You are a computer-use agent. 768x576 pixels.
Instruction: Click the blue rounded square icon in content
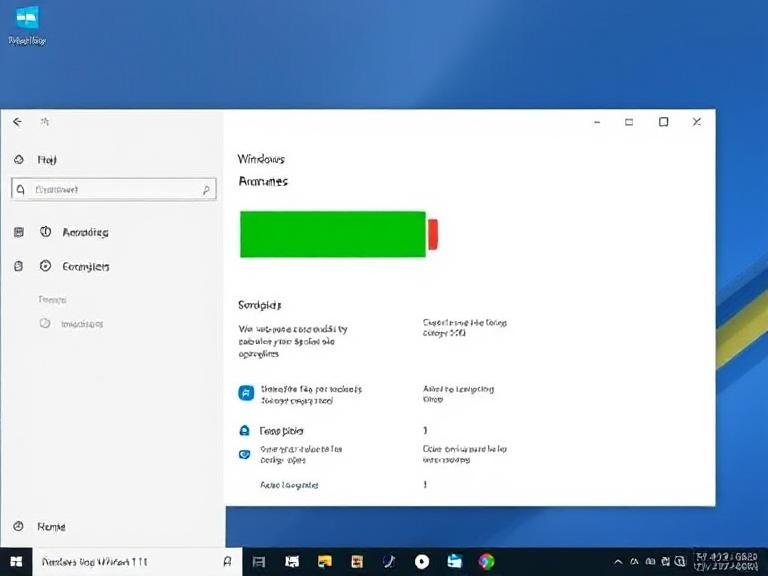tap(246, 393)
